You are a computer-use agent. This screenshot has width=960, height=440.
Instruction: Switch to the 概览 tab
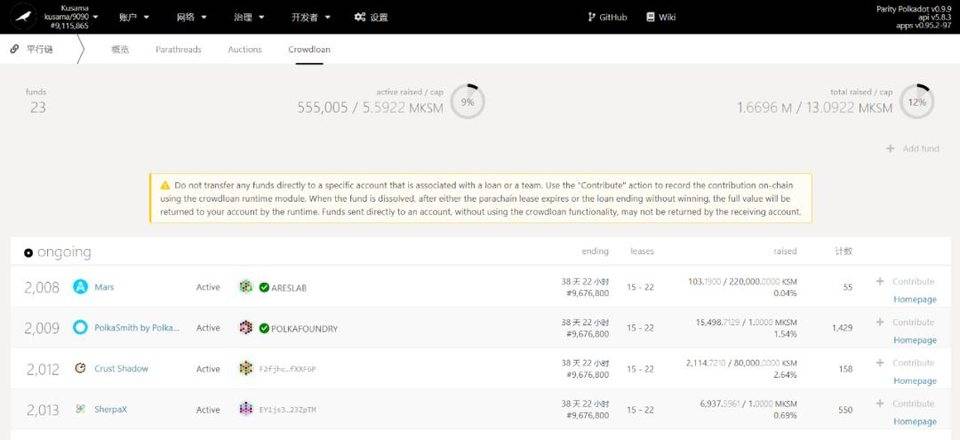[x=120, y=50]
